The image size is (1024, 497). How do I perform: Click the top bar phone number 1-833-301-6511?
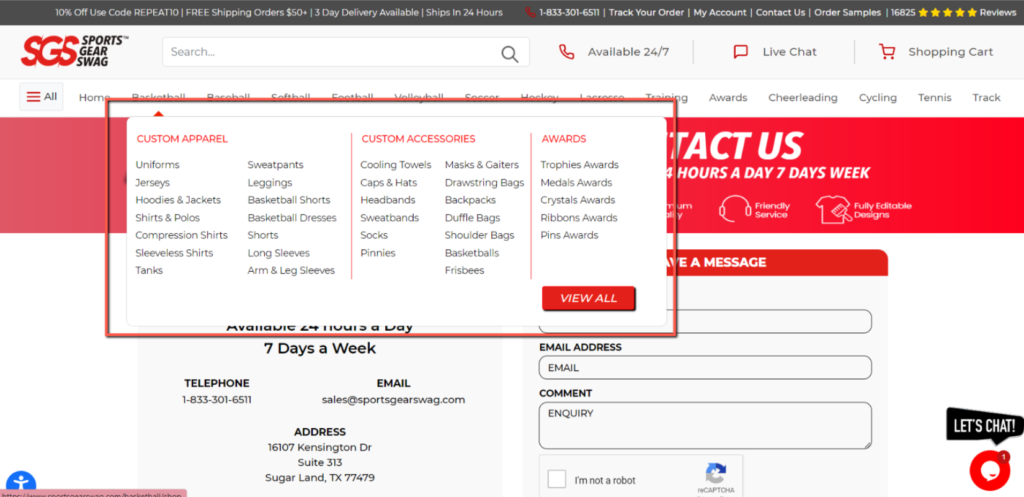tap(569, 12)
